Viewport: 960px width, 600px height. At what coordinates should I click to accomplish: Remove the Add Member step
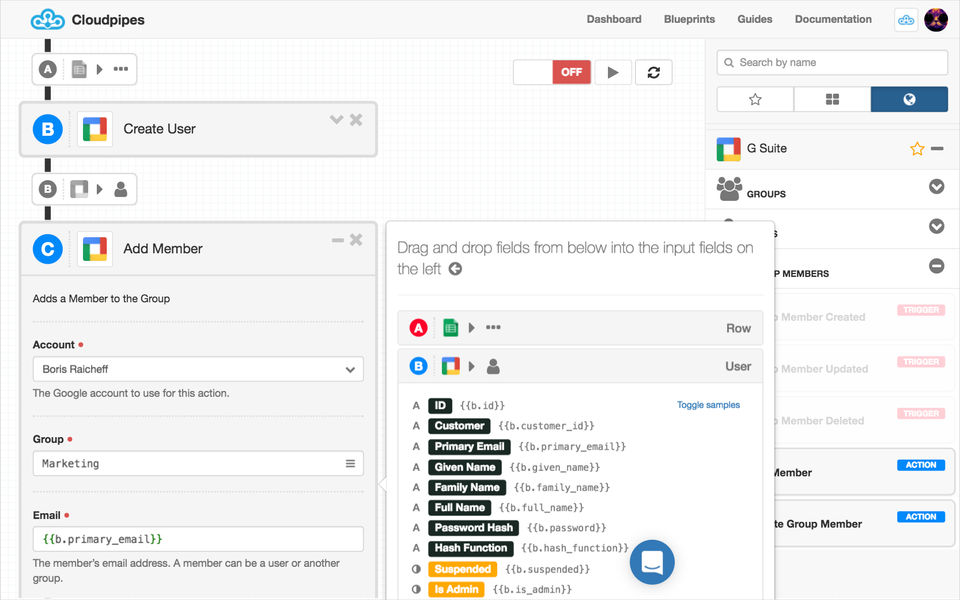tap(356, 240)
